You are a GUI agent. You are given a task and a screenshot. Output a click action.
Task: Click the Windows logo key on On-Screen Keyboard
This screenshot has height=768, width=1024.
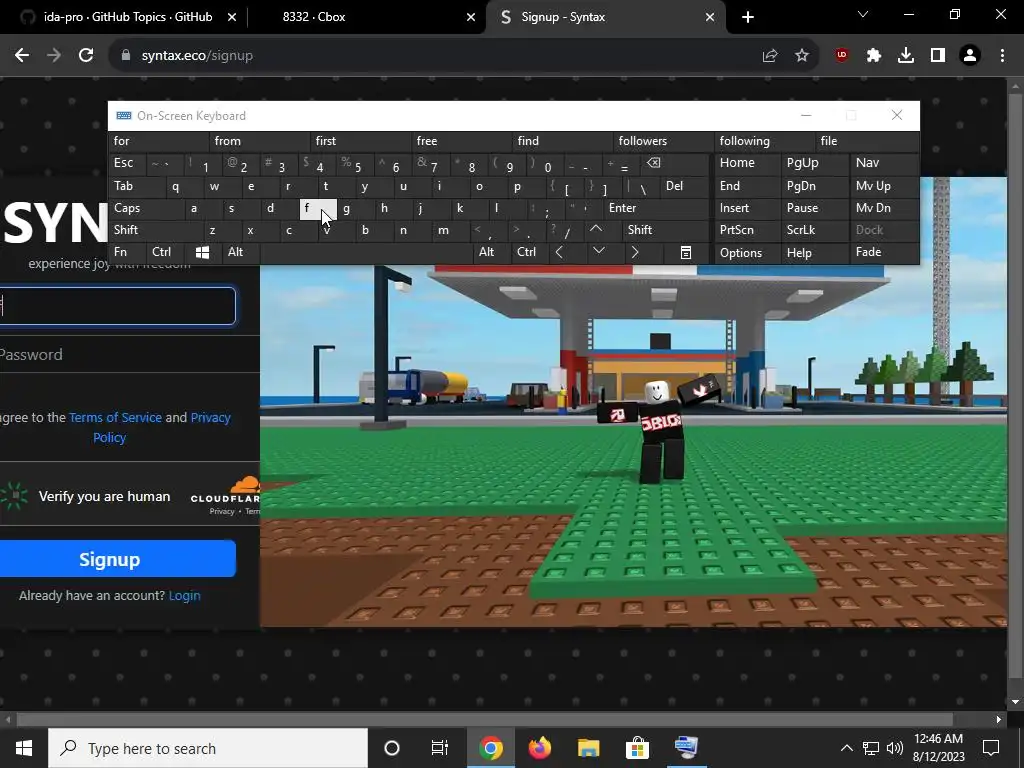pyautogui.click(x=202, y=252)
